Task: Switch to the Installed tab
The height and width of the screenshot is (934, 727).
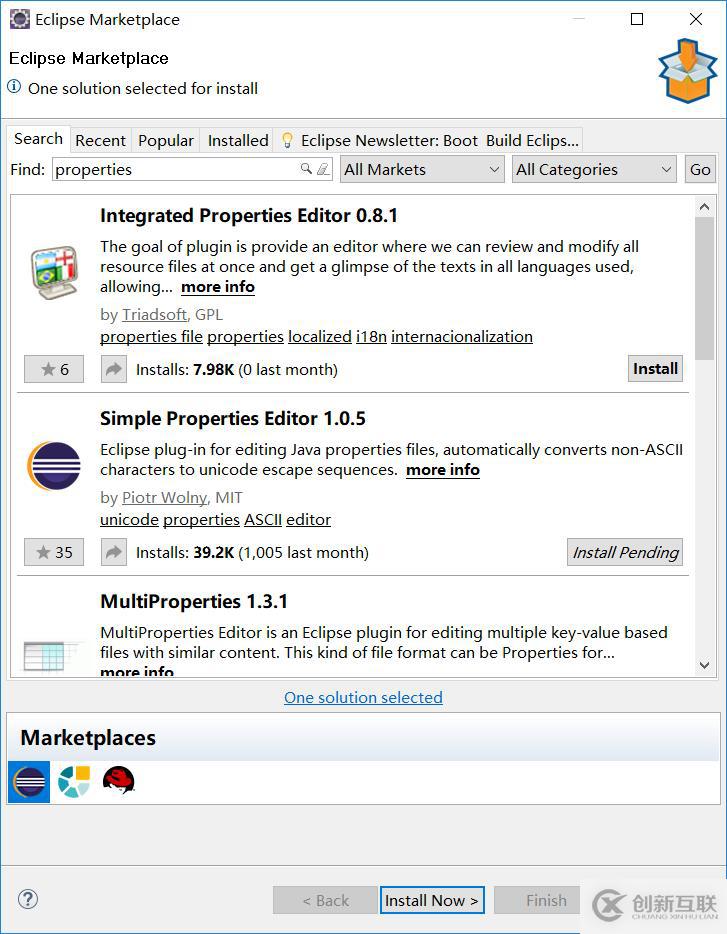Action: click(238, 141)
